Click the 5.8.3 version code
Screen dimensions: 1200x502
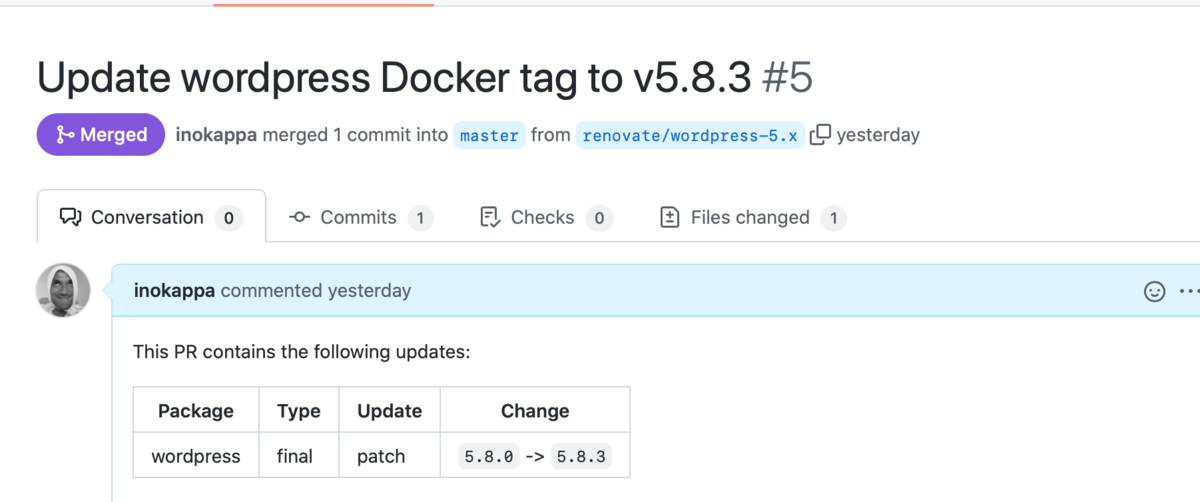582,456
